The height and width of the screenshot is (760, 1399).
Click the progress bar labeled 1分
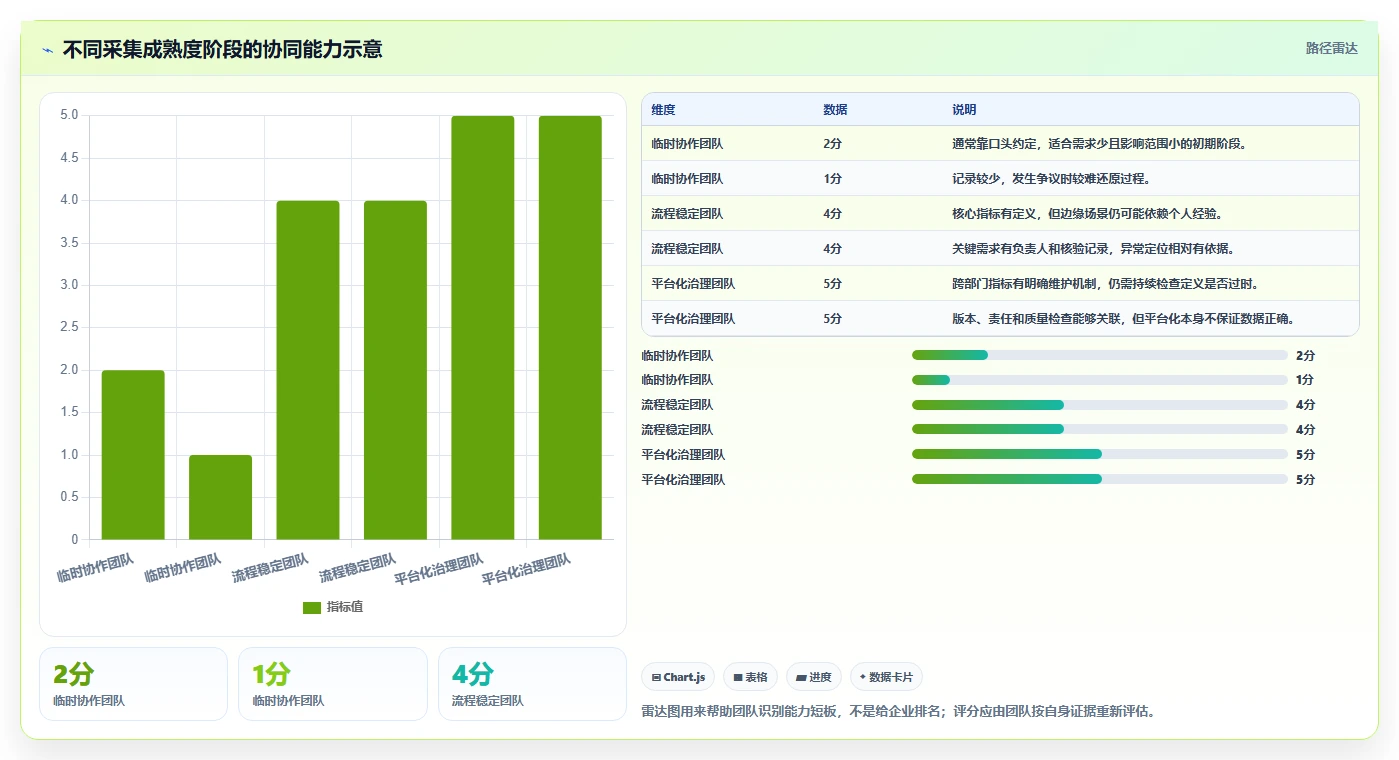(x=1100, y=380)
